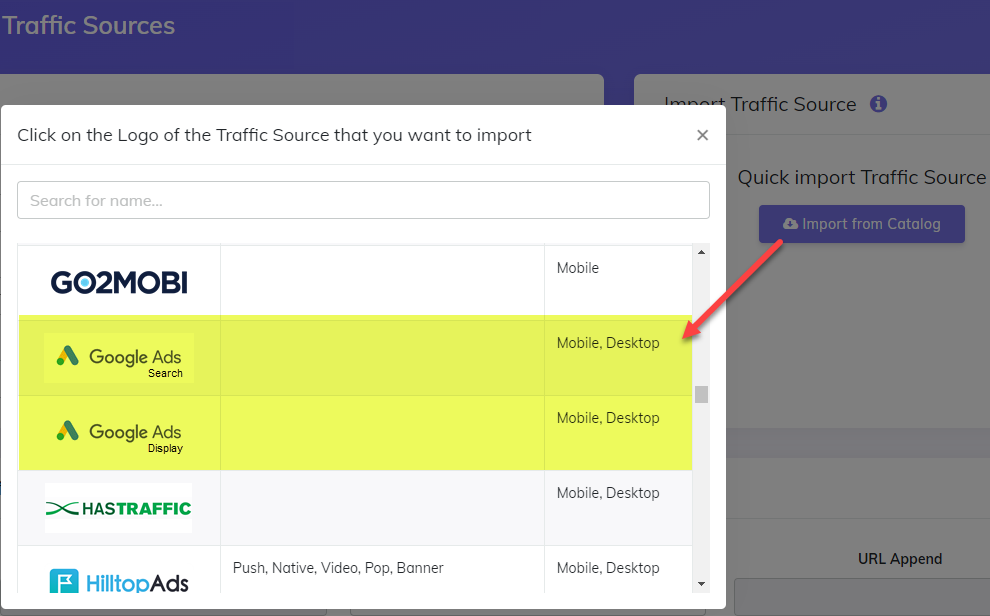This screenshot has width=990, height=616.
Task: Click 'Mobile' in GO2MOBI row
Action: tap(577, 268)
